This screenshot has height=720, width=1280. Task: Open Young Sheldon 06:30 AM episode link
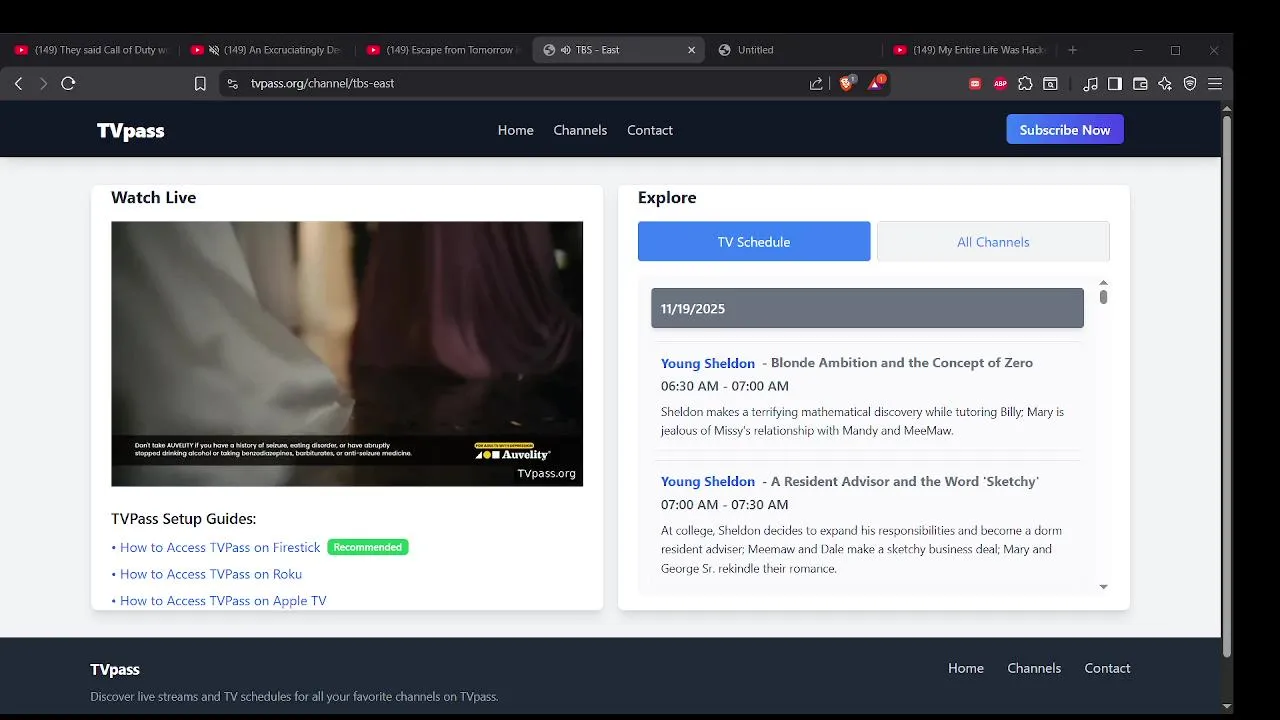coord(708,363)
